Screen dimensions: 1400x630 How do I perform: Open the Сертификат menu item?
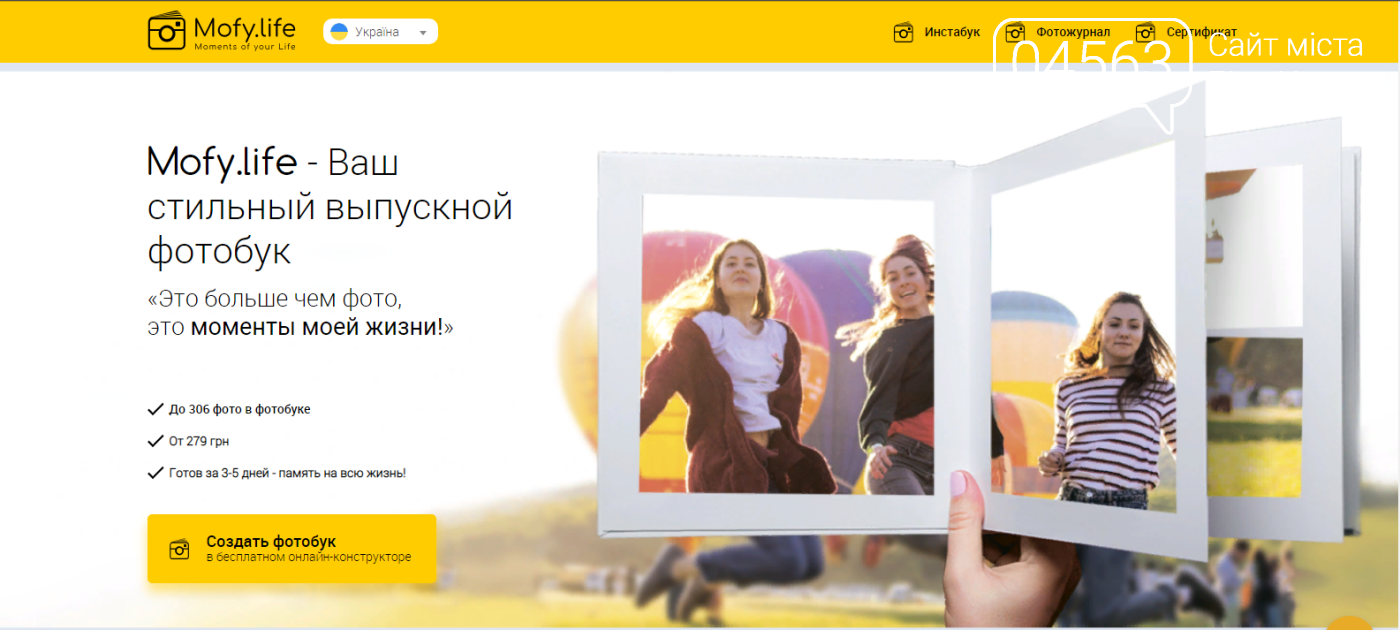1201,32
